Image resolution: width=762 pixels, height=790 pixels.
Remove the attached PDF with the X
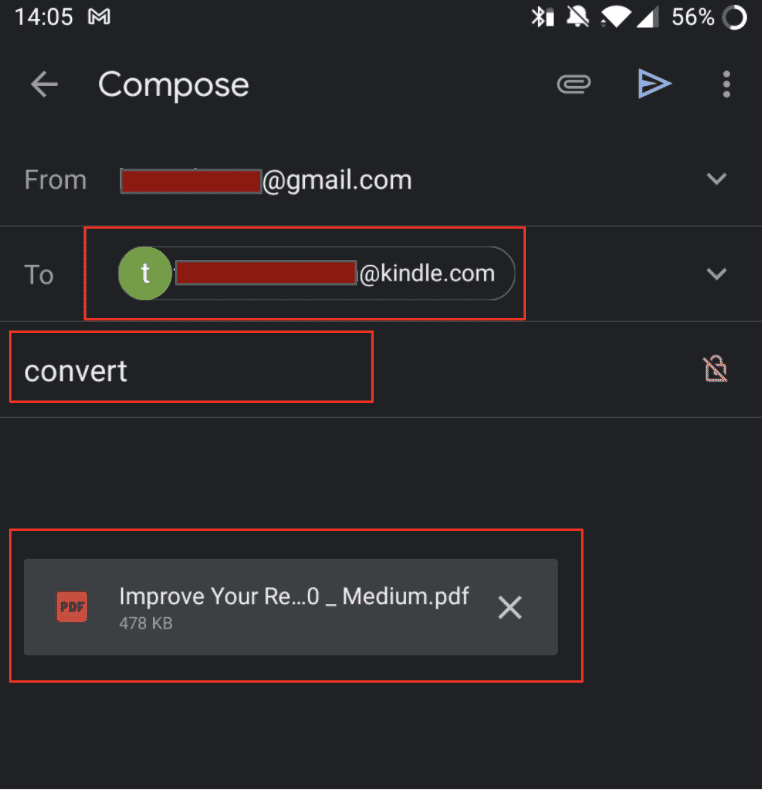coord(510,607)
